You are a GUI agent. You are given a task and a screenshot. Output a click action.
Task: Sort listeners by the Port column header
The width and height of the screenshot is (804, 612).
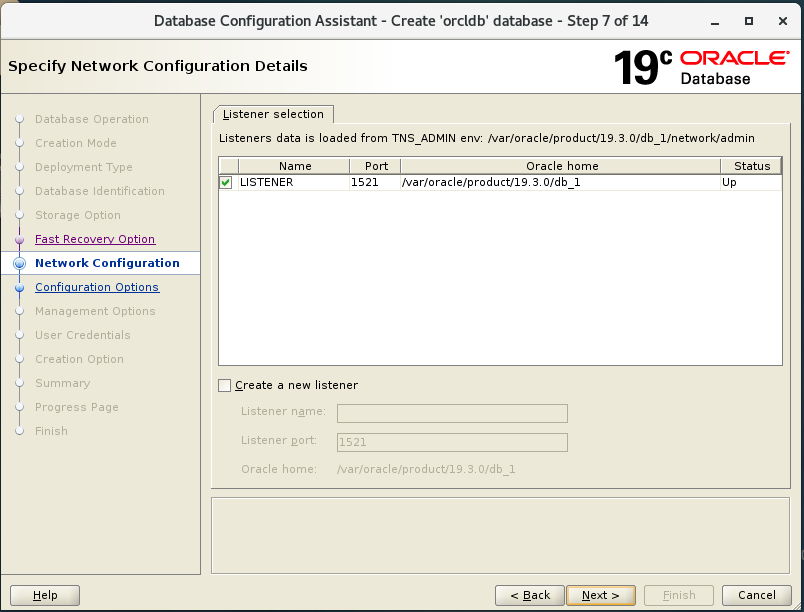[374, 166]
